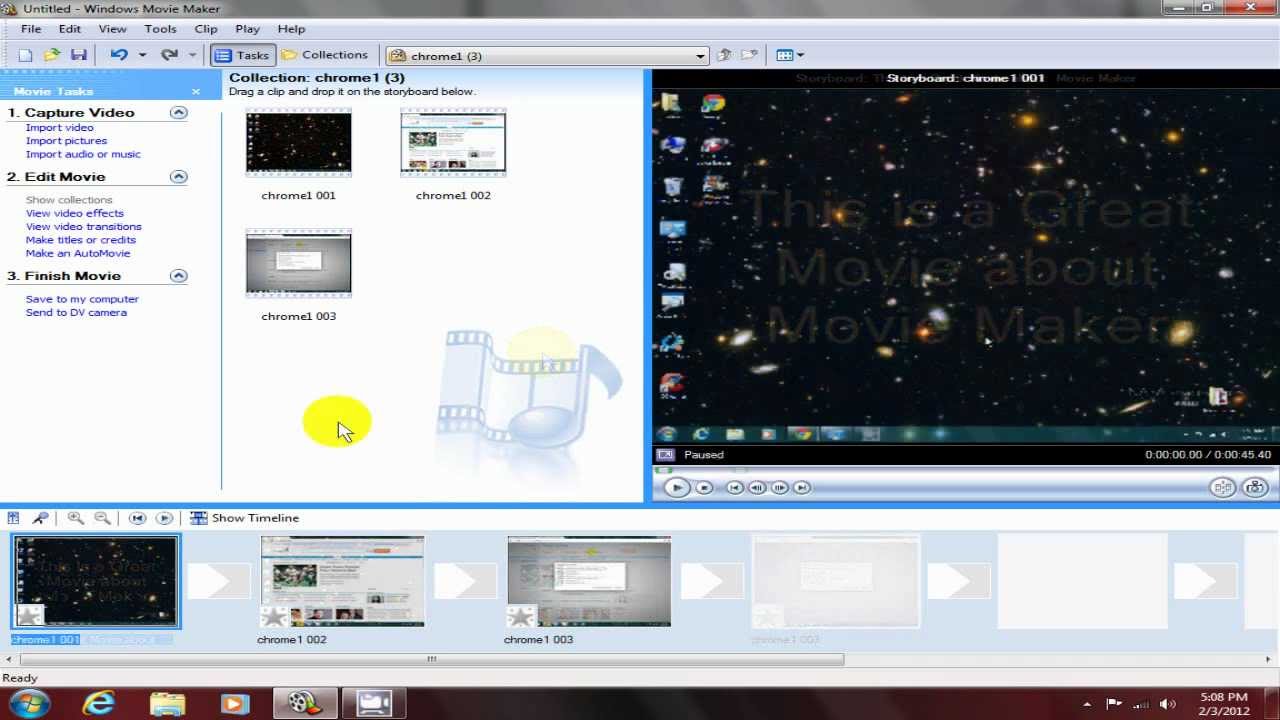Screen dimensions: 1280x720
Task: Toggle full screen monitor icon beside Paused
Action: pos(665,455)
